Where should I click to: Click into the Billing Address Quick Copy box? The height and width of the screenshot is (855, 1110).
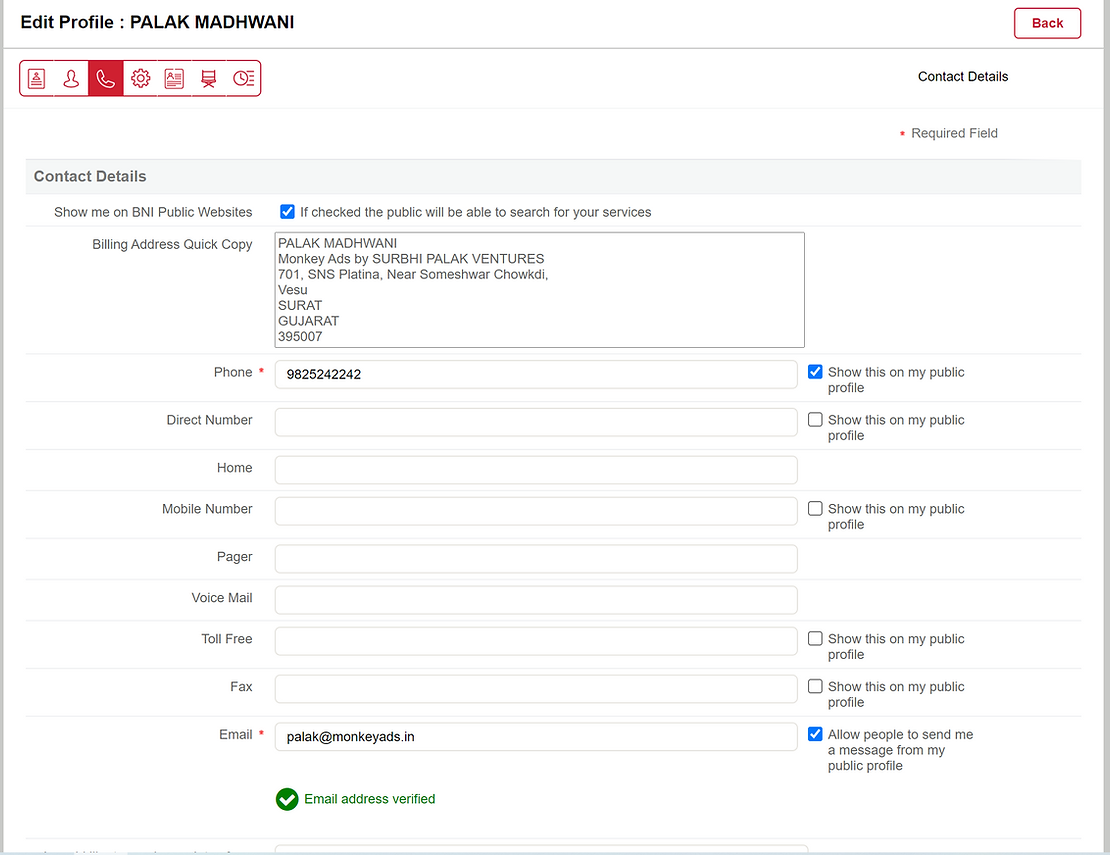[x=540, y=290]
